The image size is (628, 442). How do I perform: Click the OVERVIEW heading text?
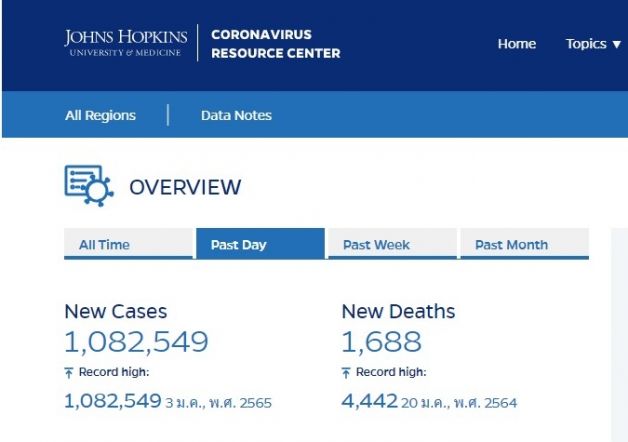point(185,187)
